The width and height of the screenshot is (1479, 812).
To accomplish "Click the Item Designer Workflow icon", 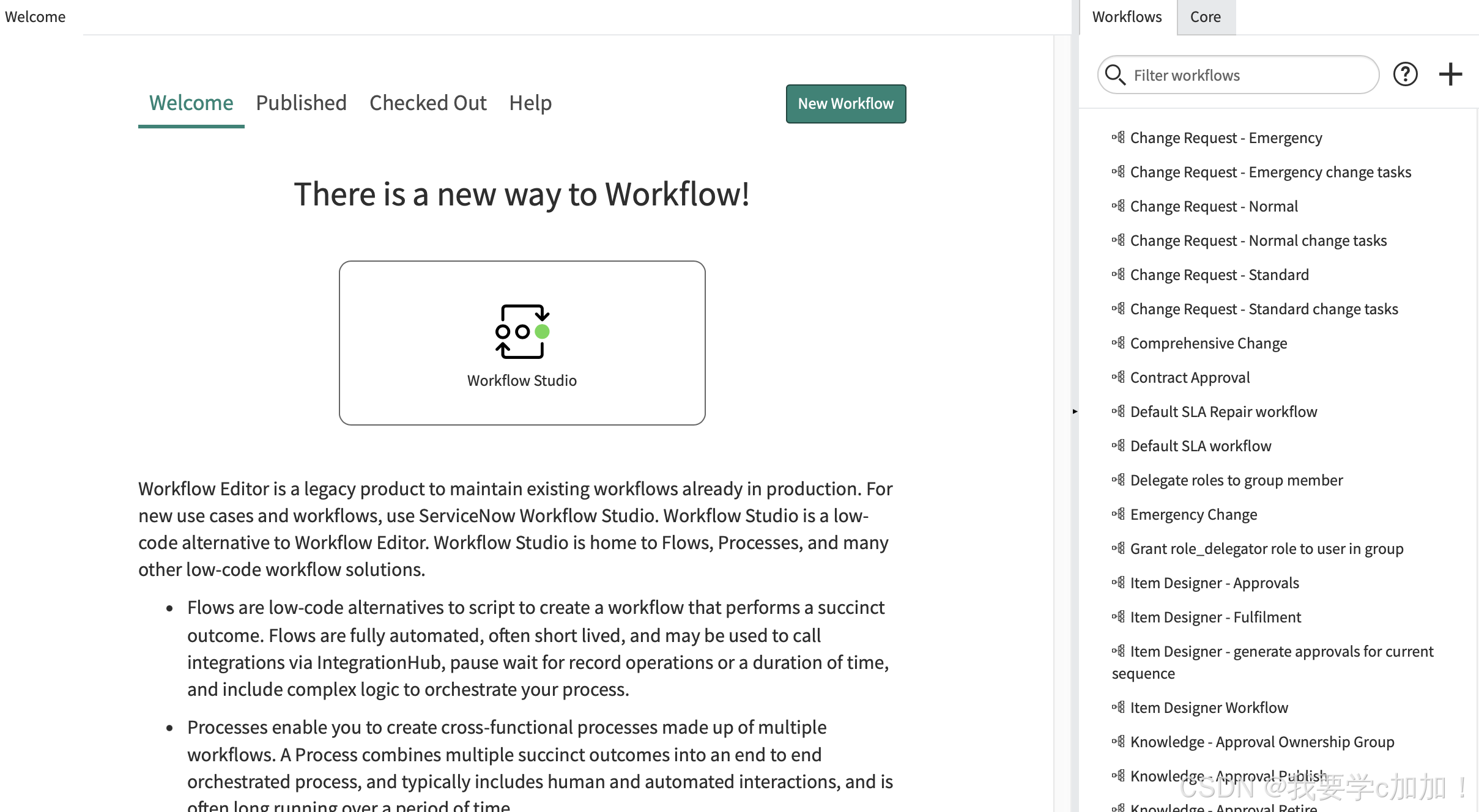I will point(1118,707).
